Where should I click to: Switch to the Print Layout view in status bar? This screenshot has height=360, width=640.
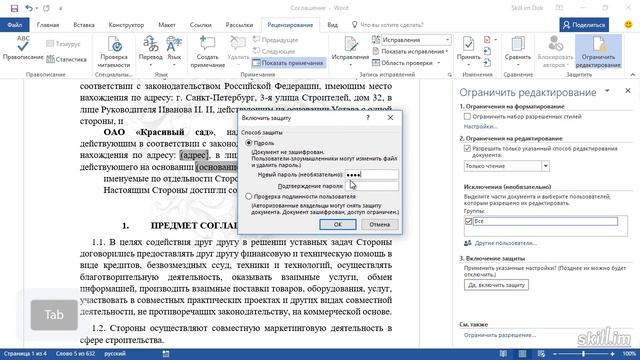click(x=522, y=354)
